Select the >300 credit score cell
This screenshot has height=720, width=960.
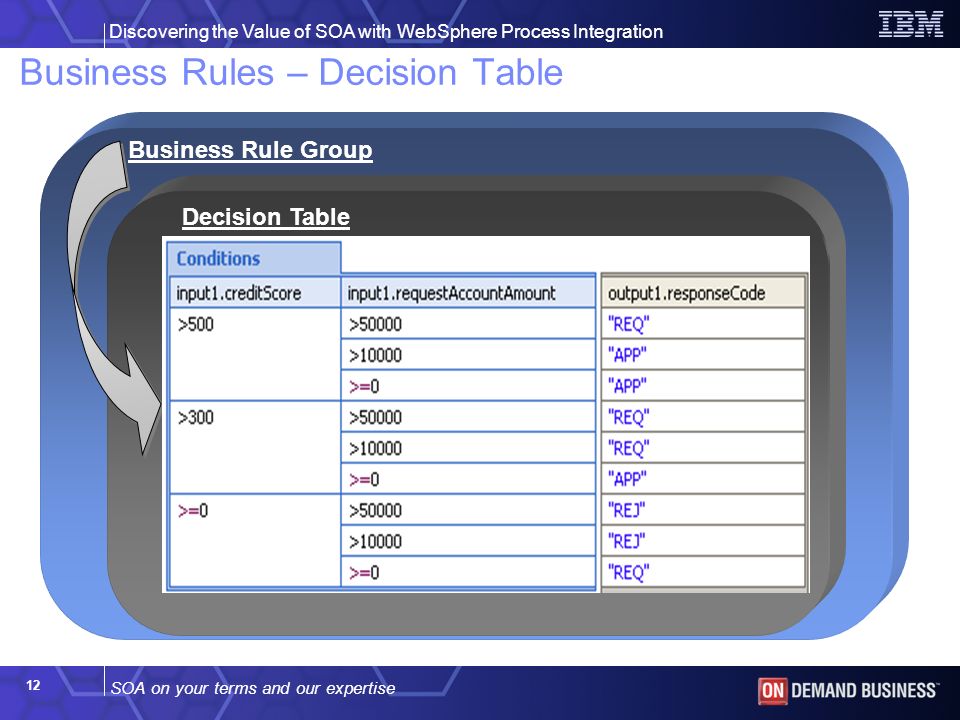(255, 448)
